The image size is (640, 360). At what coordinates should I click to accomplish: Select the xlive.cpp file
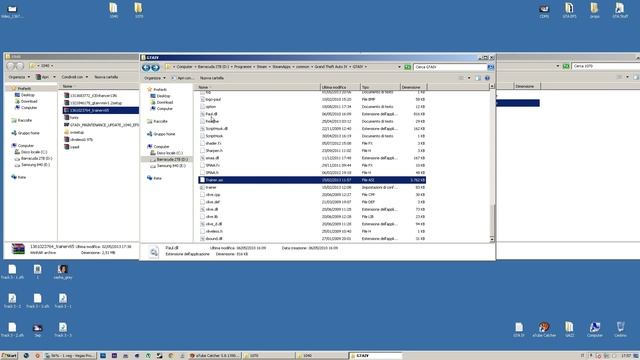[312, 195]
